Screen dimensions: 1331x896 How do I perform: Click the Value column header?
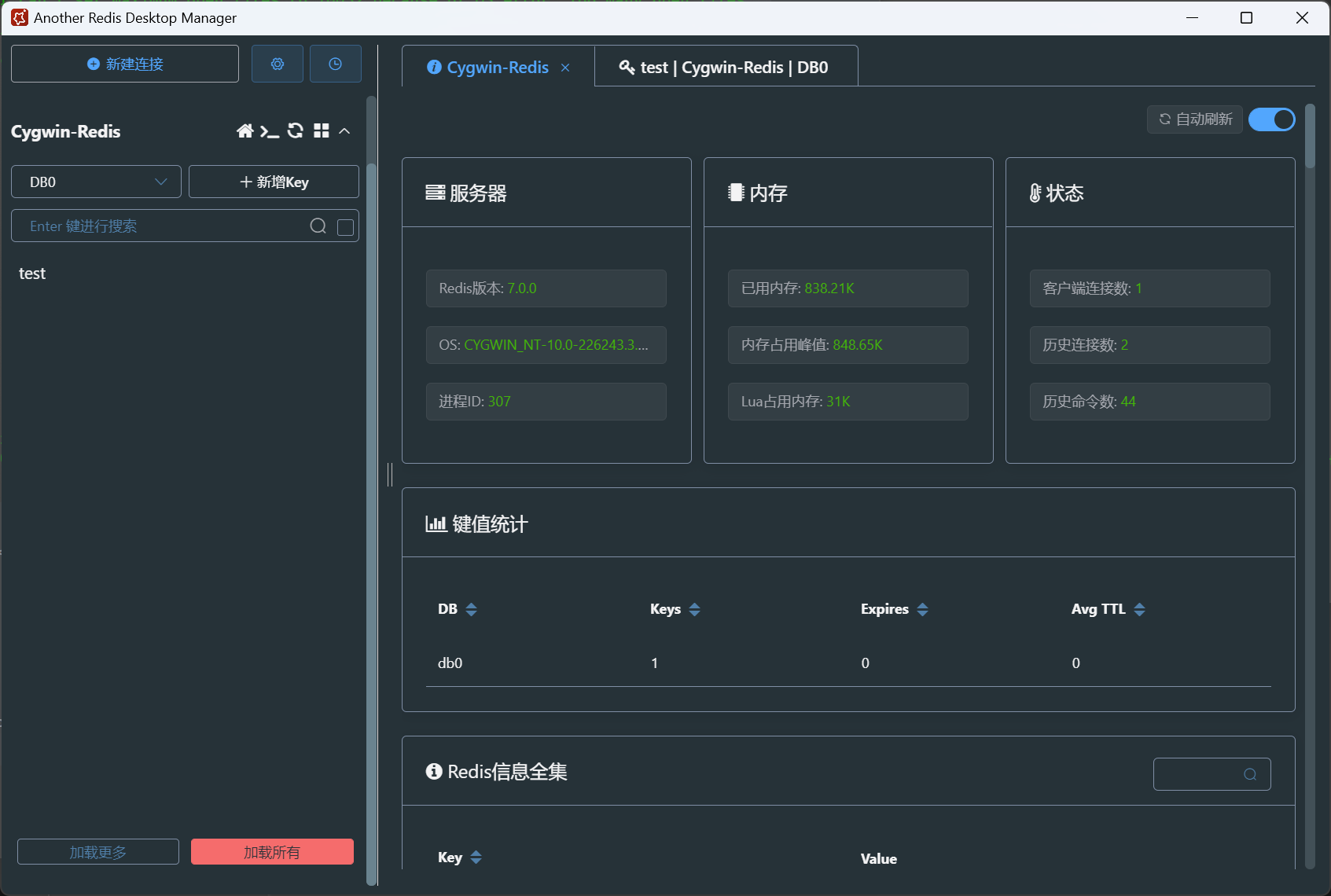click(x=879, y=859)
